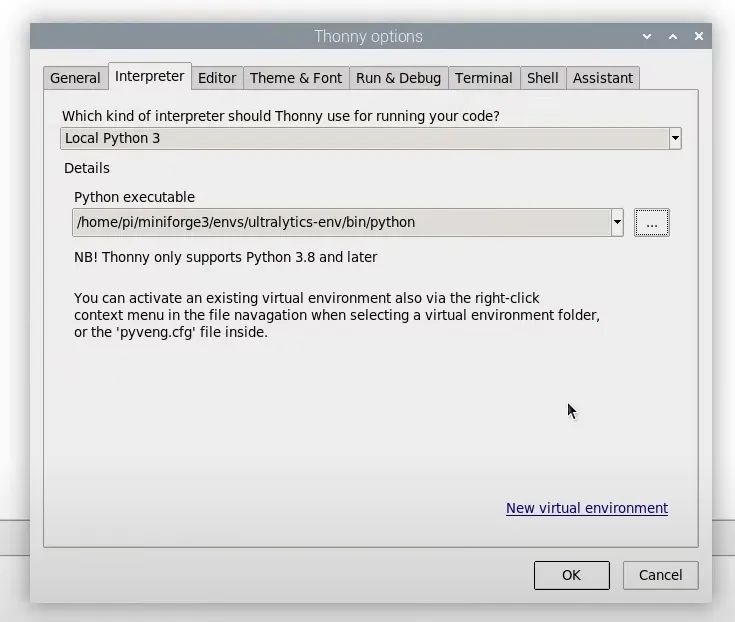The height and width of the screenshot is (622, 735).
Task: Select the Interpreter tab
Action: [150, 76]
